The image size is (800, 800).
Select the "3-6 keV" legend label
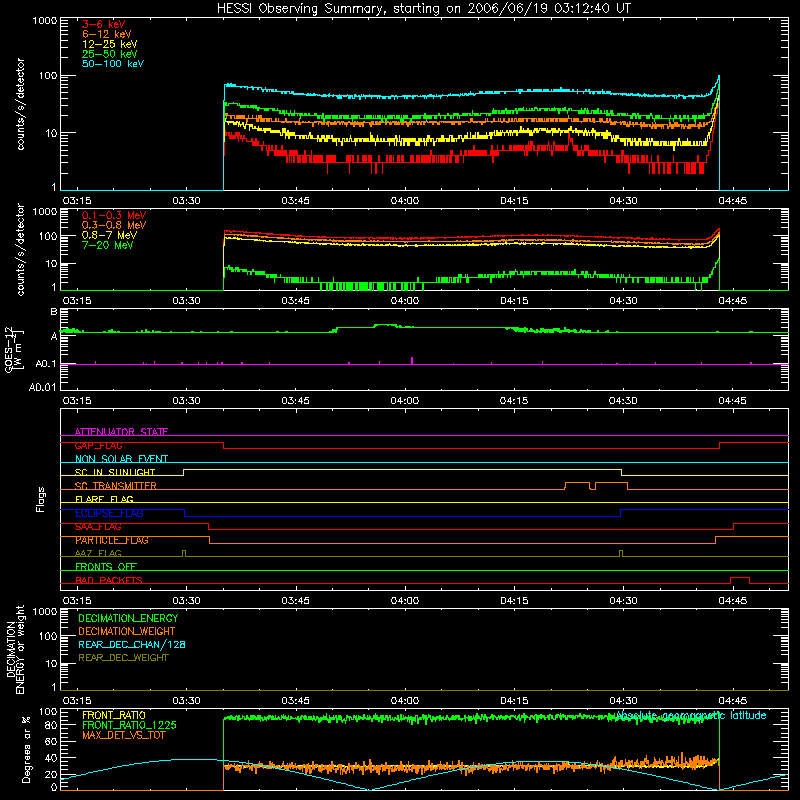(x=104, y=24)
